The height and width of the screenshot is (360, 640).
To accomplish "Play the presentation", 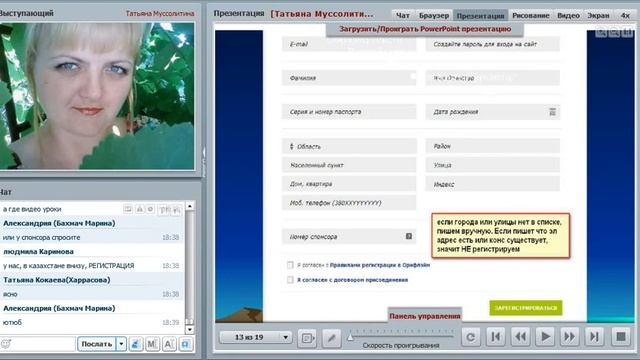I will click(545, 337).
